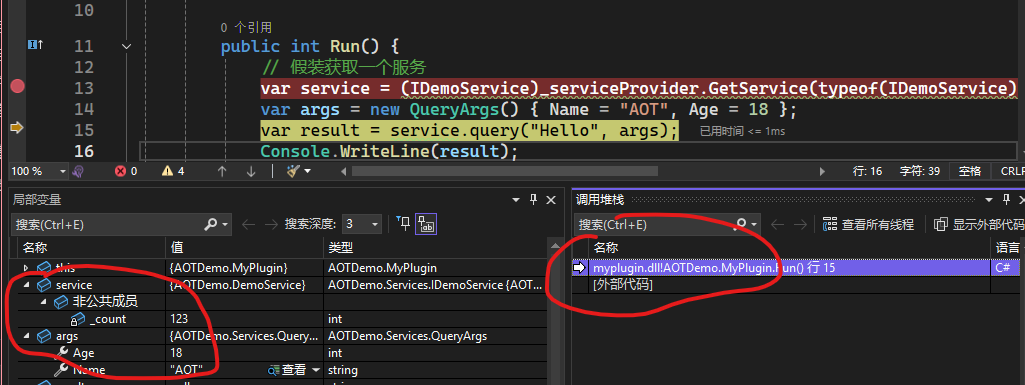Image resolution: width=1025 pixels, height=385 pixels.
Task: Go to next issue with the down arrow
Action: (x=251, y=171)
